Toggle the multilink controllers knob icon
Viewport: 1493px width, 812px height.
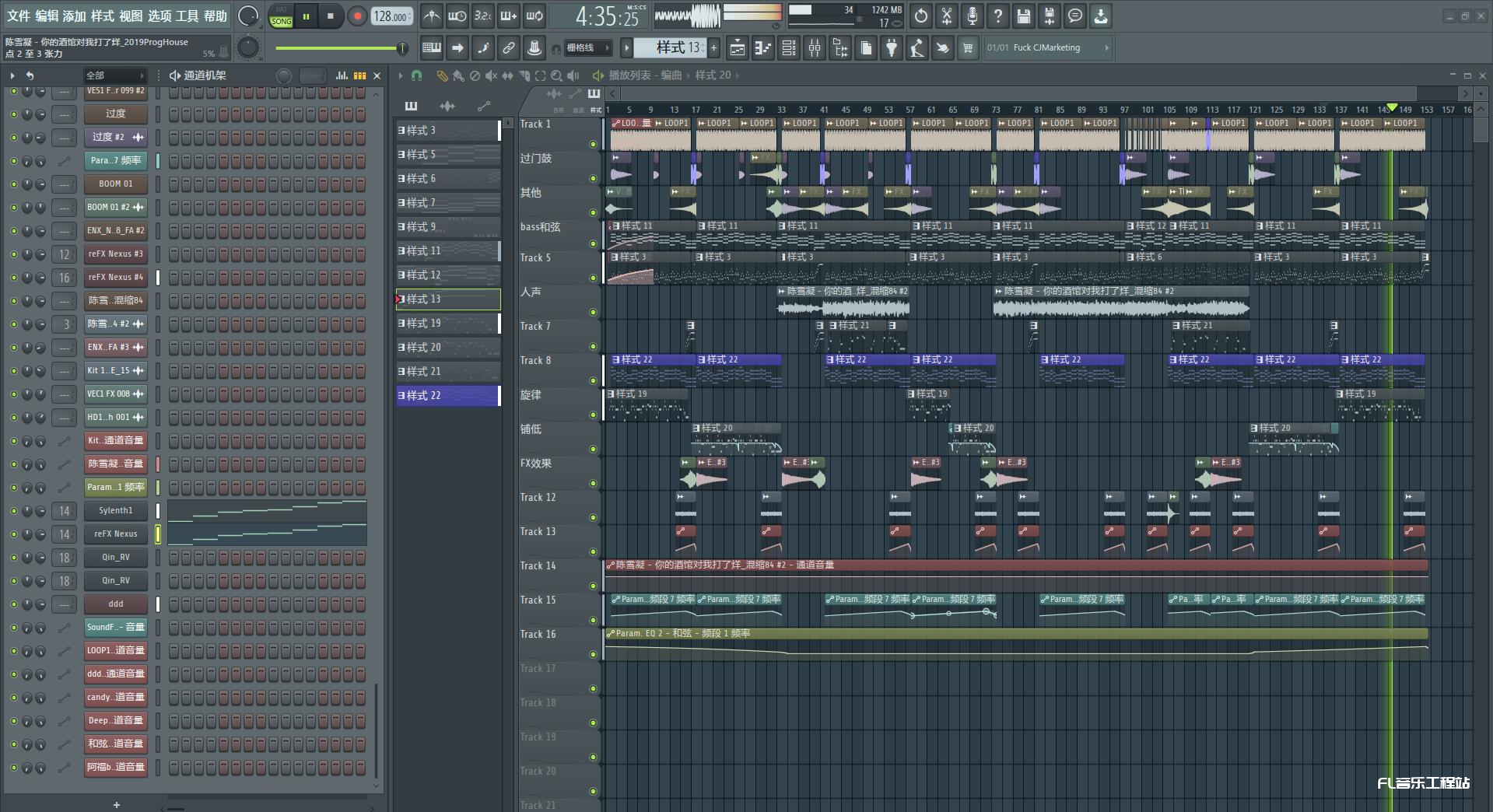pyautogui.click(x=534, y=47)
